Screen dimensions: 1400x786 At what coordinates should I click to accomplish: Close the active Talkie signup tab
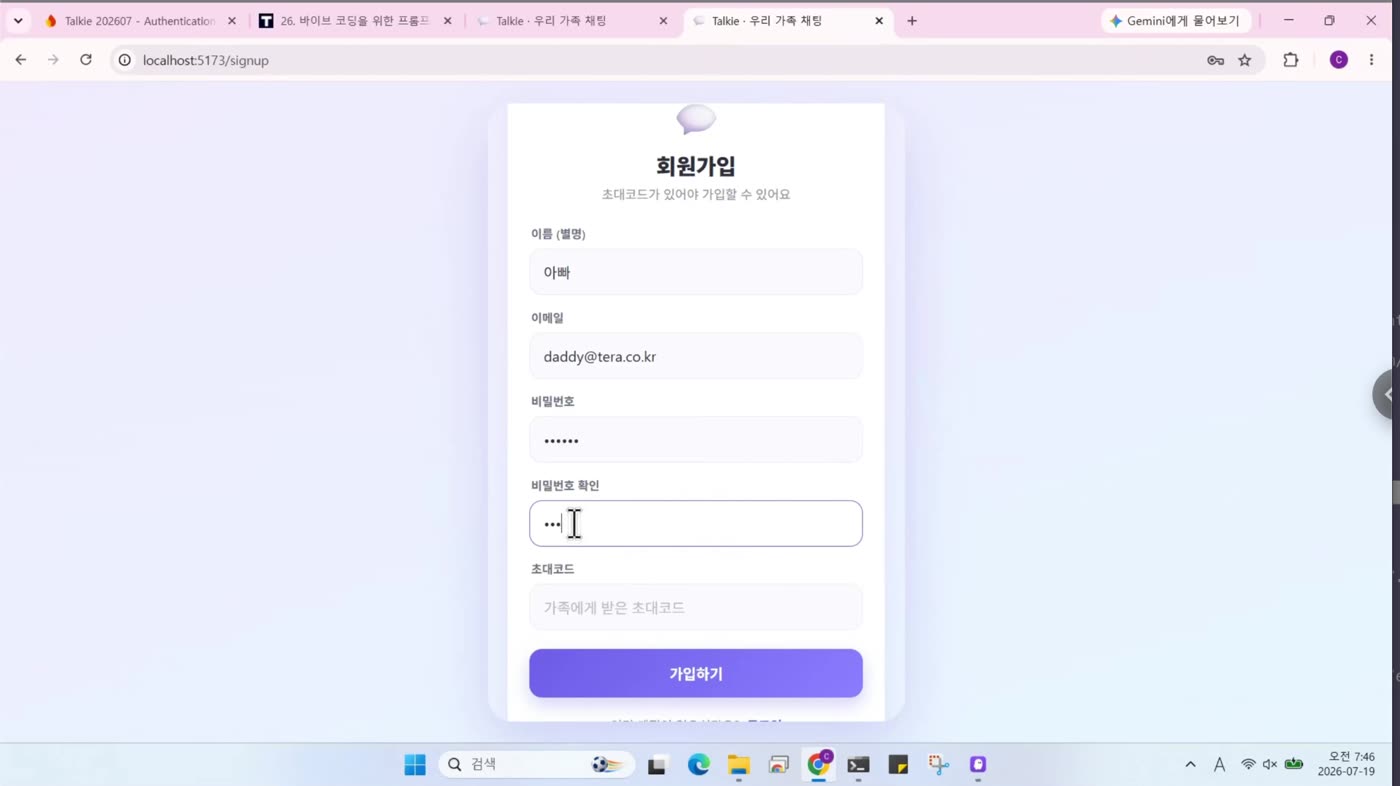(x=879, y=21)
